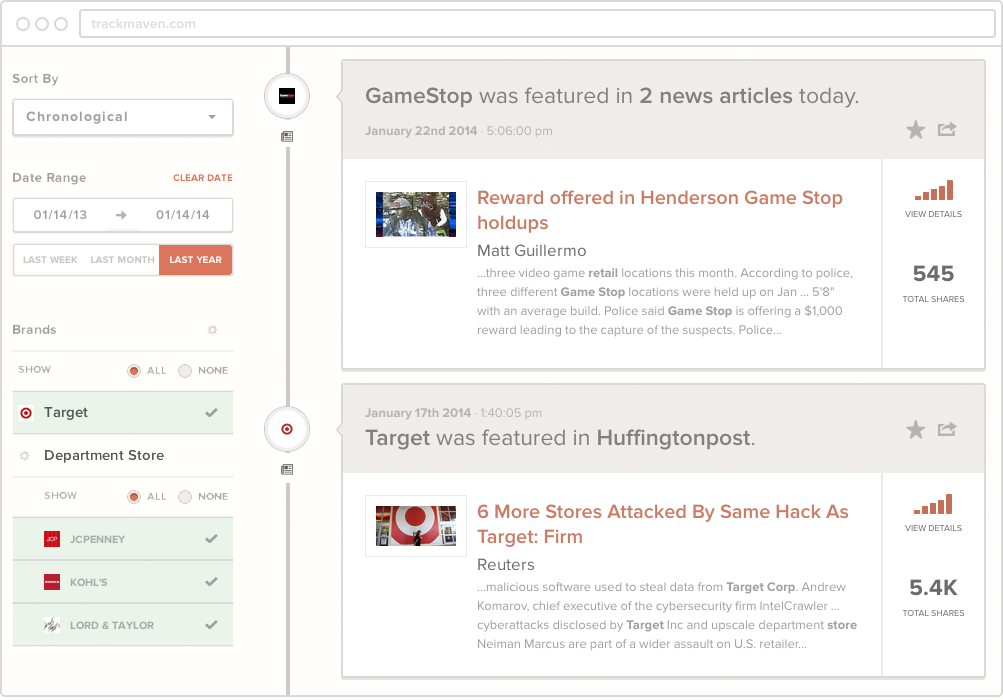Select ALL radio under Department Store Show
The image size is (1003, 700).
click(x=134, y=497)
